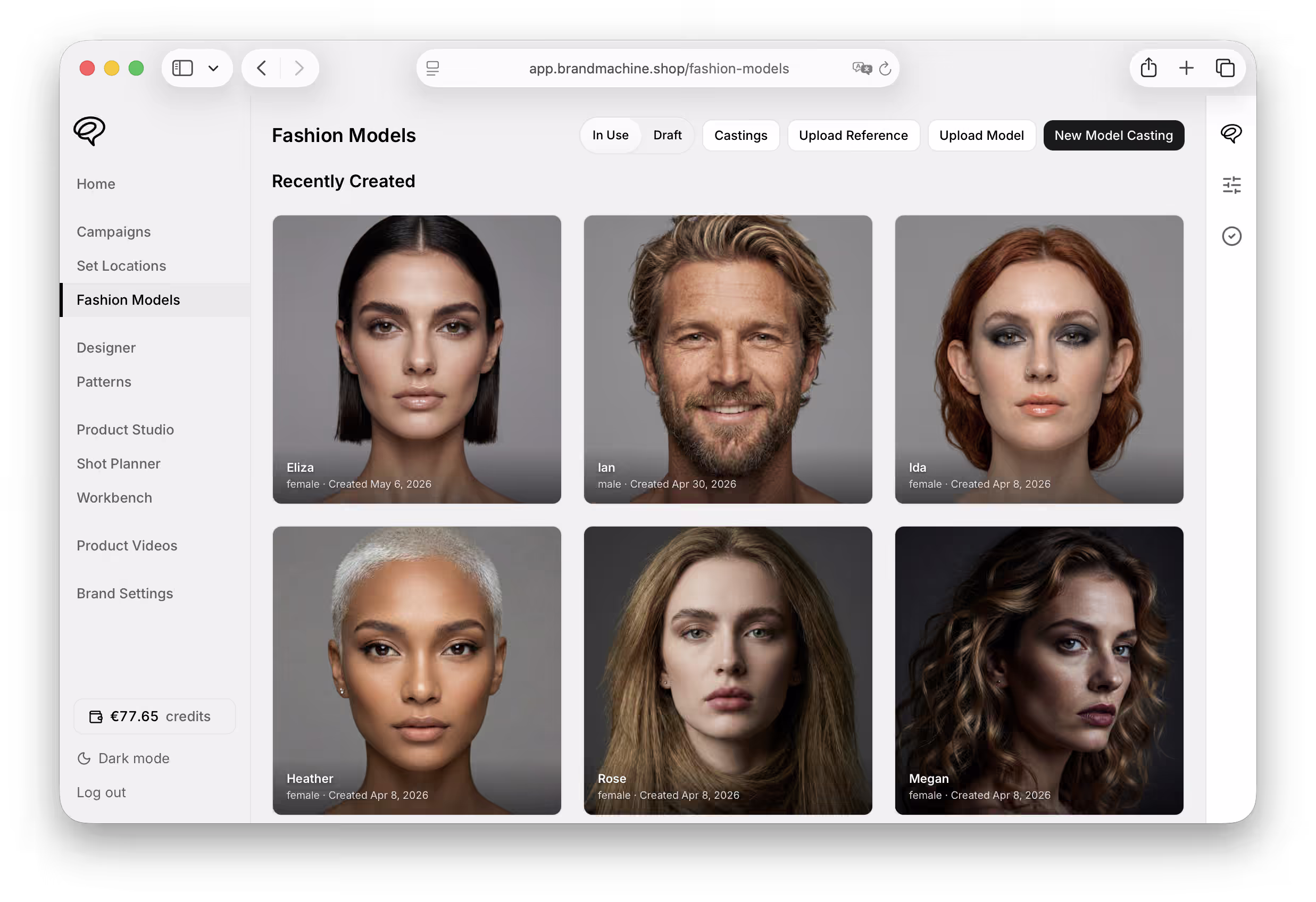Click the circled checkmark icon in the right panel
This screenshot has width=1316, height=902.
[1231, 236]
